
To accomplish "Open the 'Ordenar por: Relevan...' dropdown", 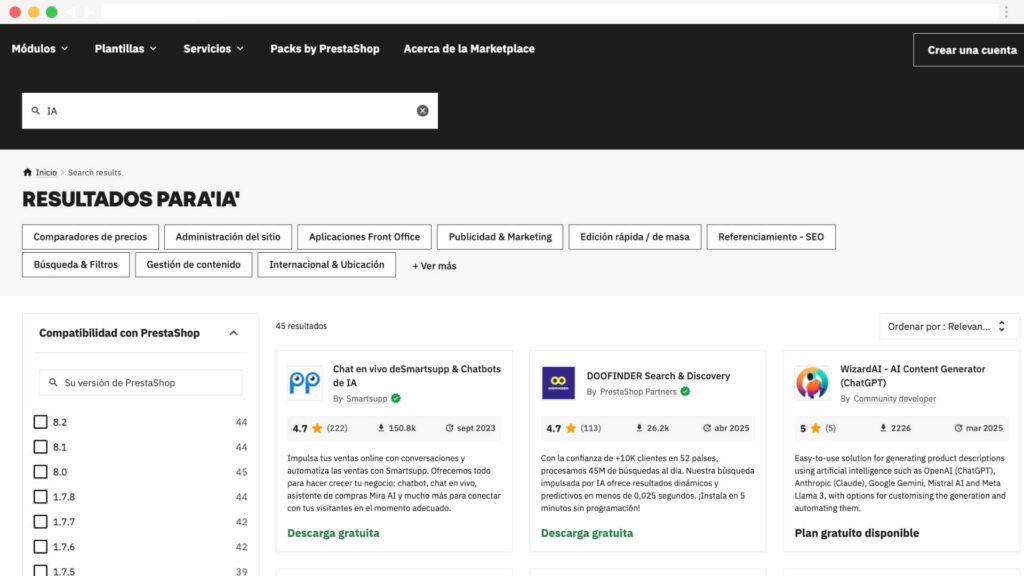I will click(x=948, y=326).
